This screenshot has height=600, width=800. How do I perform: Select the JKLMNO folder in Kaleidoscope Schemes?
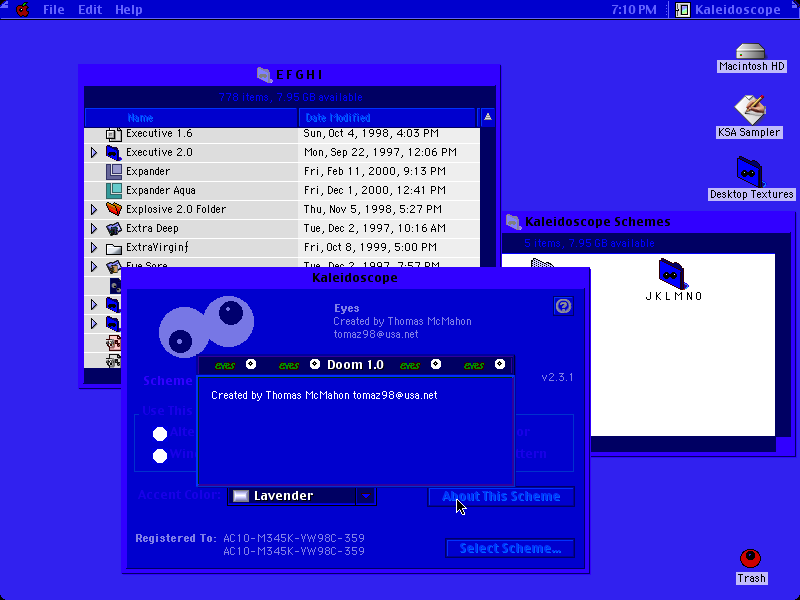tap(673, 274)
